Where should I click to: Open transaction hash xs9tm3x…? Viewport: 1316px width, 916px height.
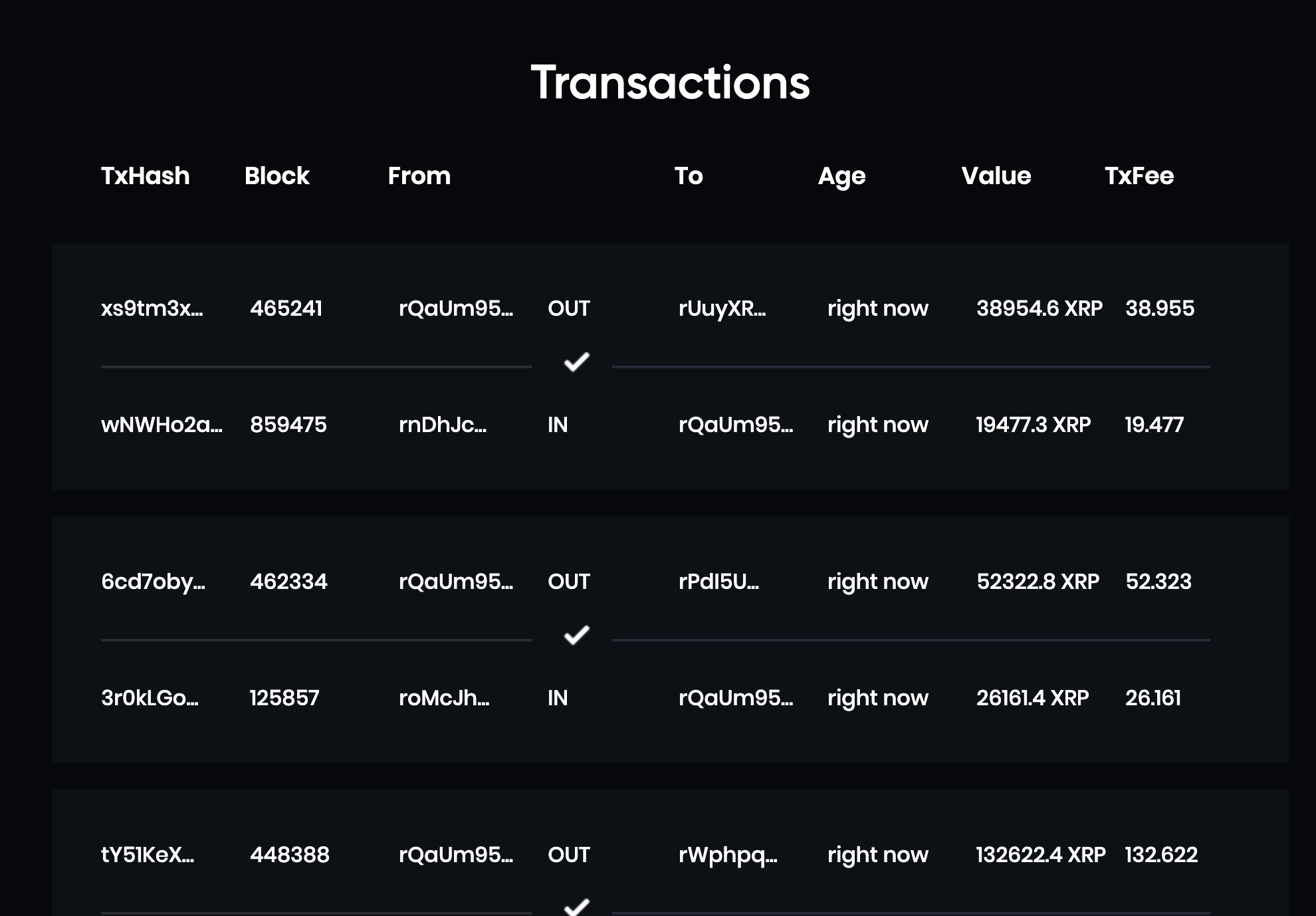click(152, 308)
